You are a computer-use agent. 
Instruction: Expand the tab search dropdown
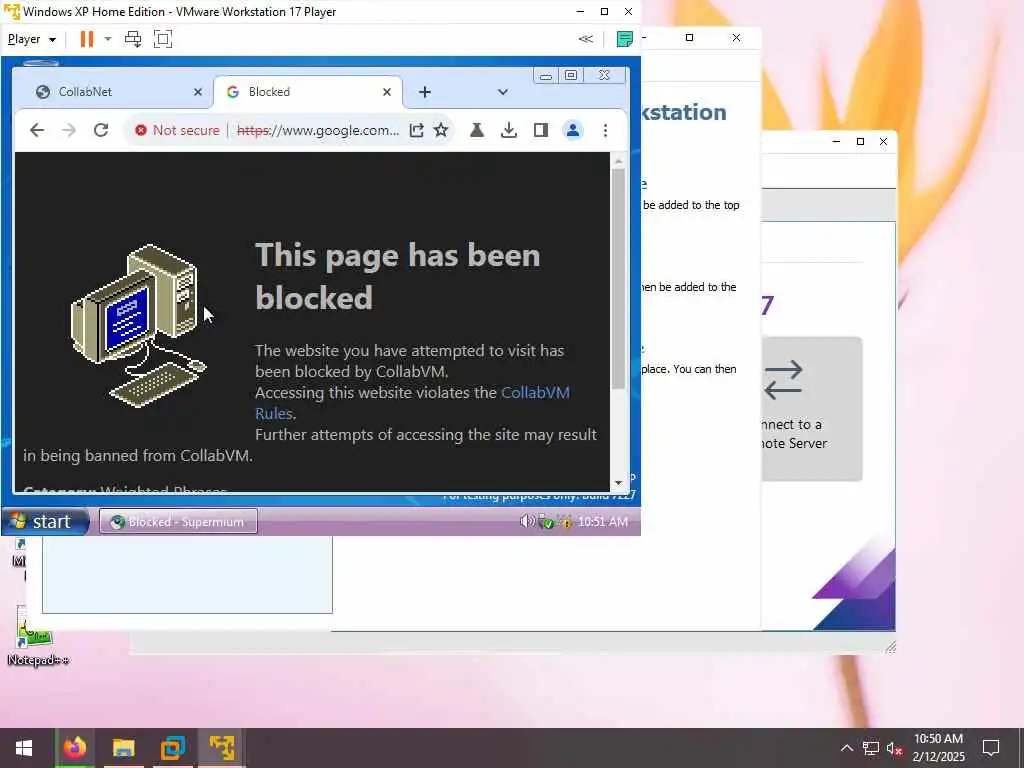pos(502,92)
